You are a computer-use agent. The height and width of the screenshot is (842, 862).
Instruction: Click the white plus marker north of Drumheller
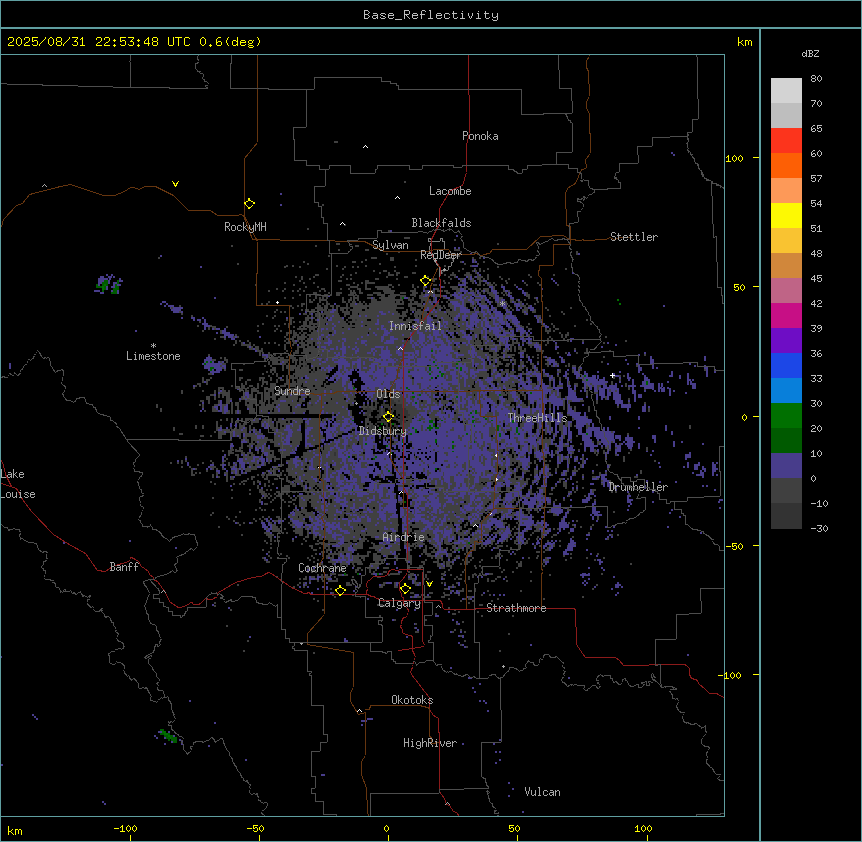(x=612, y=375)
